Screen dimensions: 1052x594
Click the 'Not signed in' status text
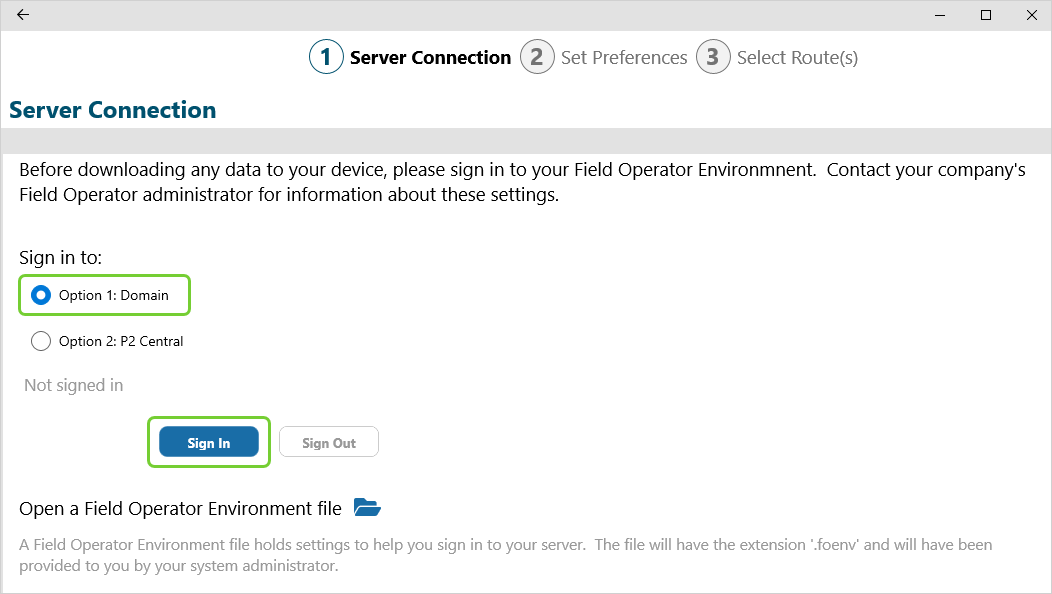[x=74, y=385]
